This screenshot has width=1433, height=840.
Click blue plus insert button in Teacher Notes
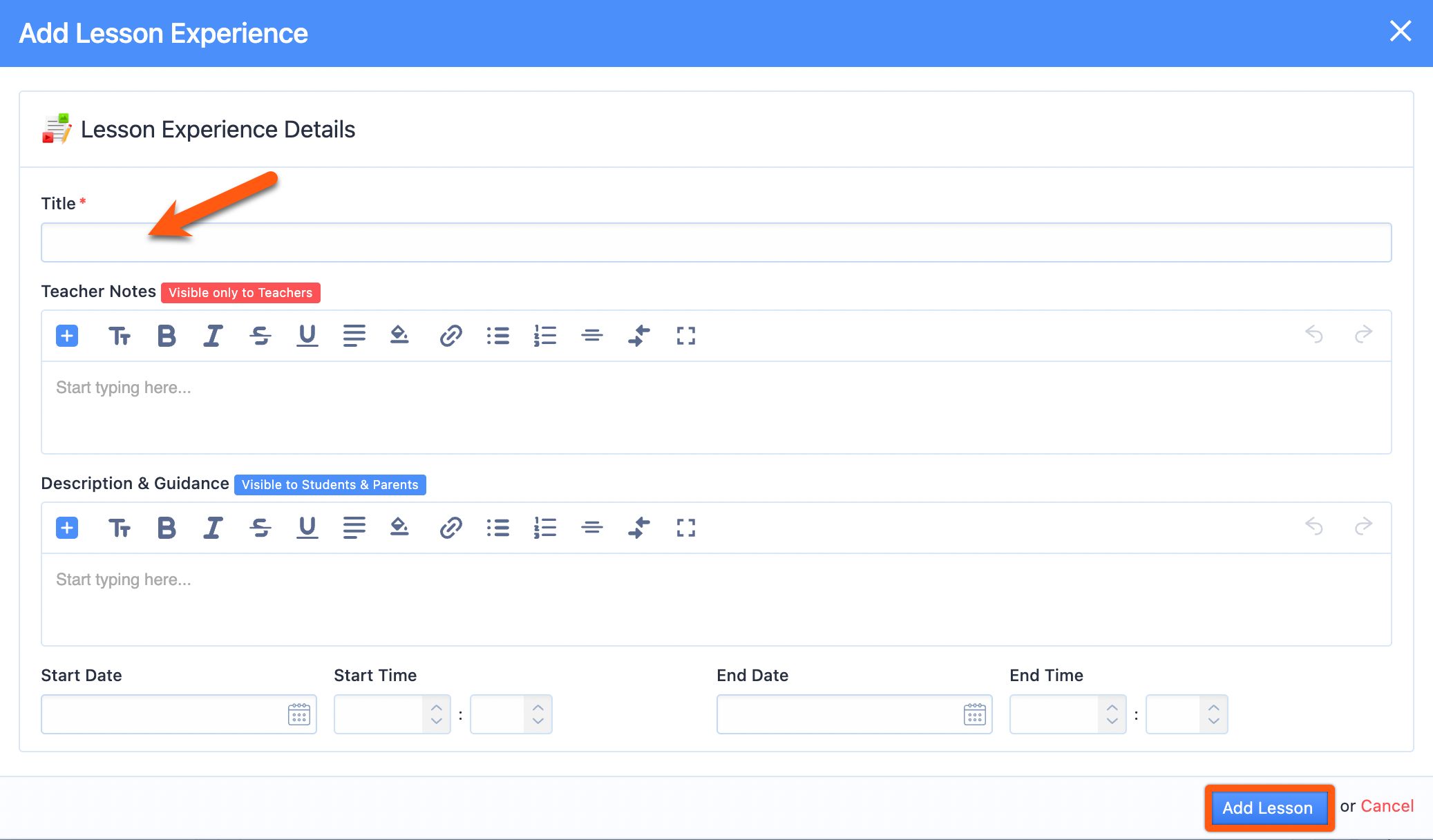67,336
